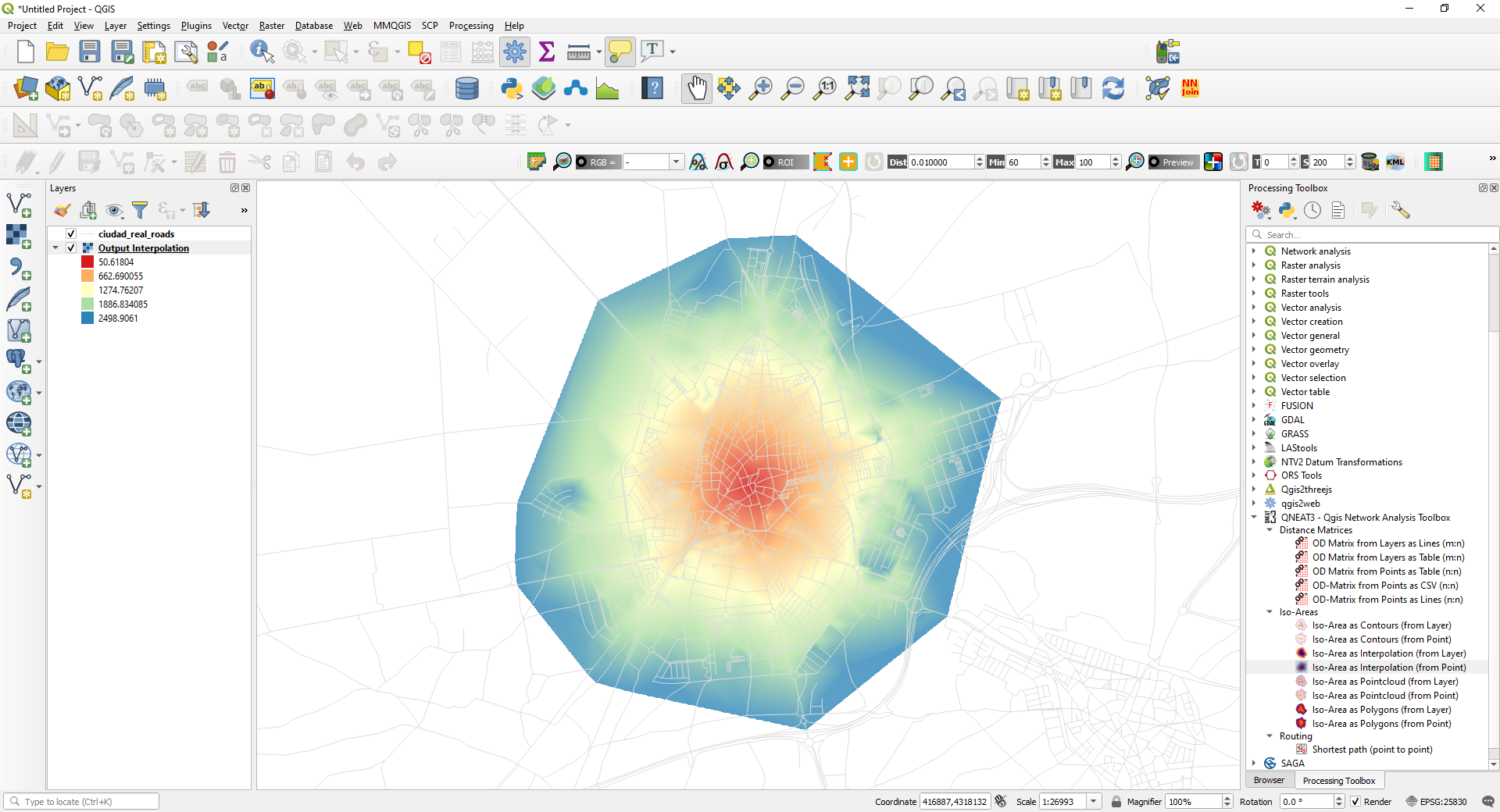Open the Processing menu
This screenshot has height=812, width=1500.
(471, 25)
